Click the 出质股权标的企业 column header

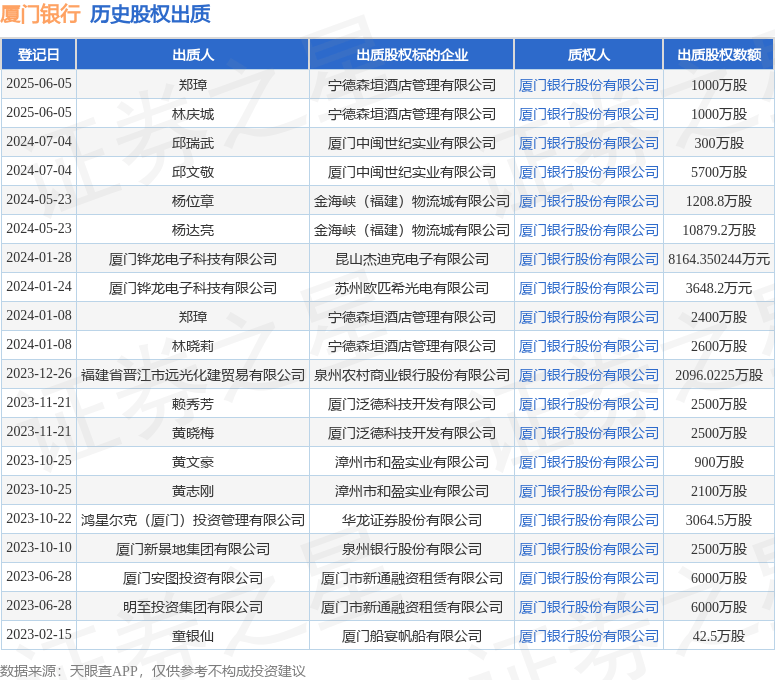tap(412, 54)
